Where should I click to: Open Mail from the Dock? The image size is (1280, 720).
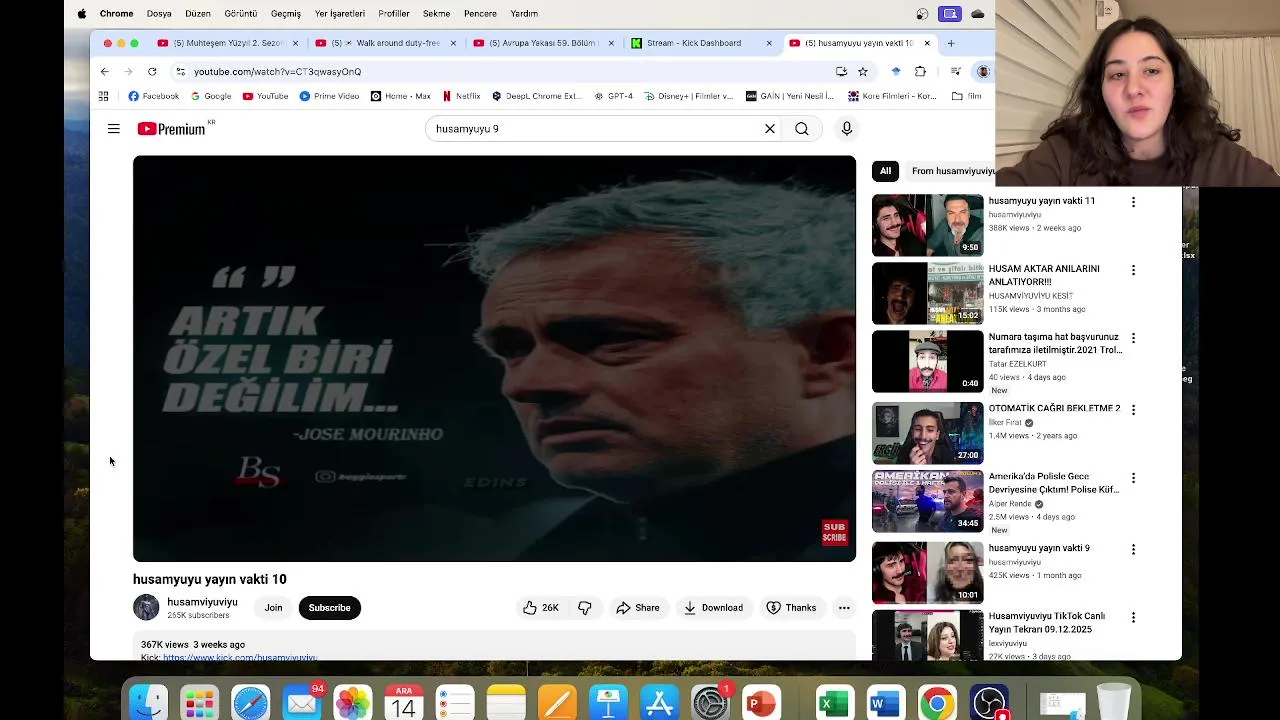pos(301,702)
